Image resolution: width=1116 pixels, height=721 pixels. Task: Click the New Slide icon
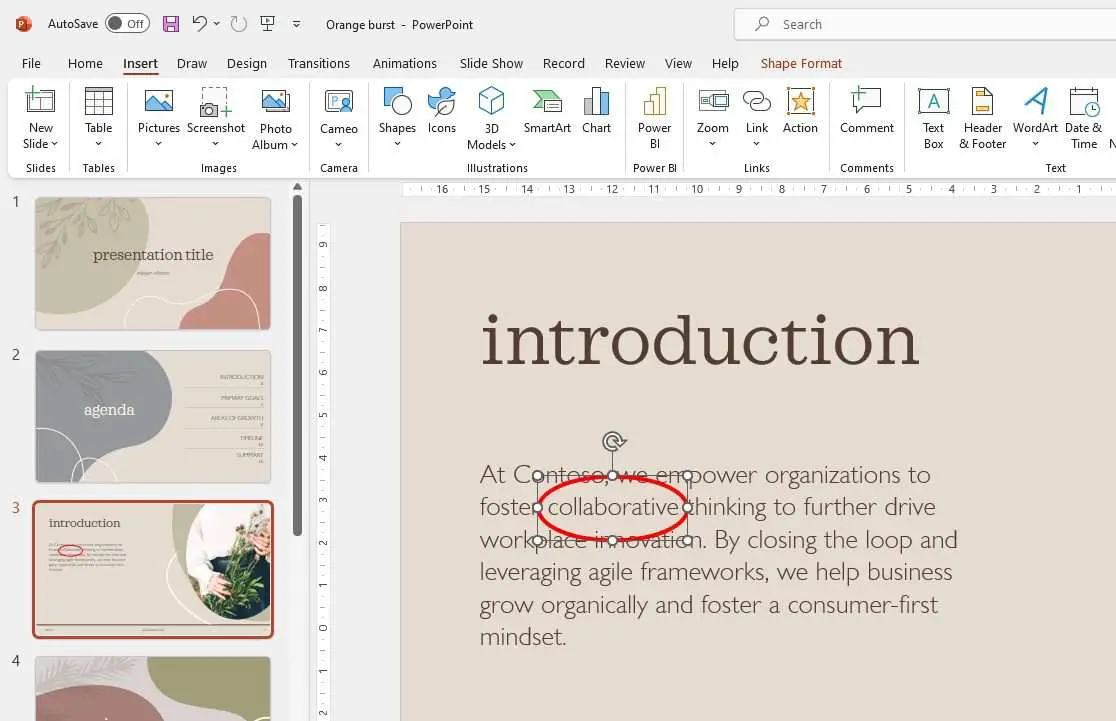click(41, 101)
